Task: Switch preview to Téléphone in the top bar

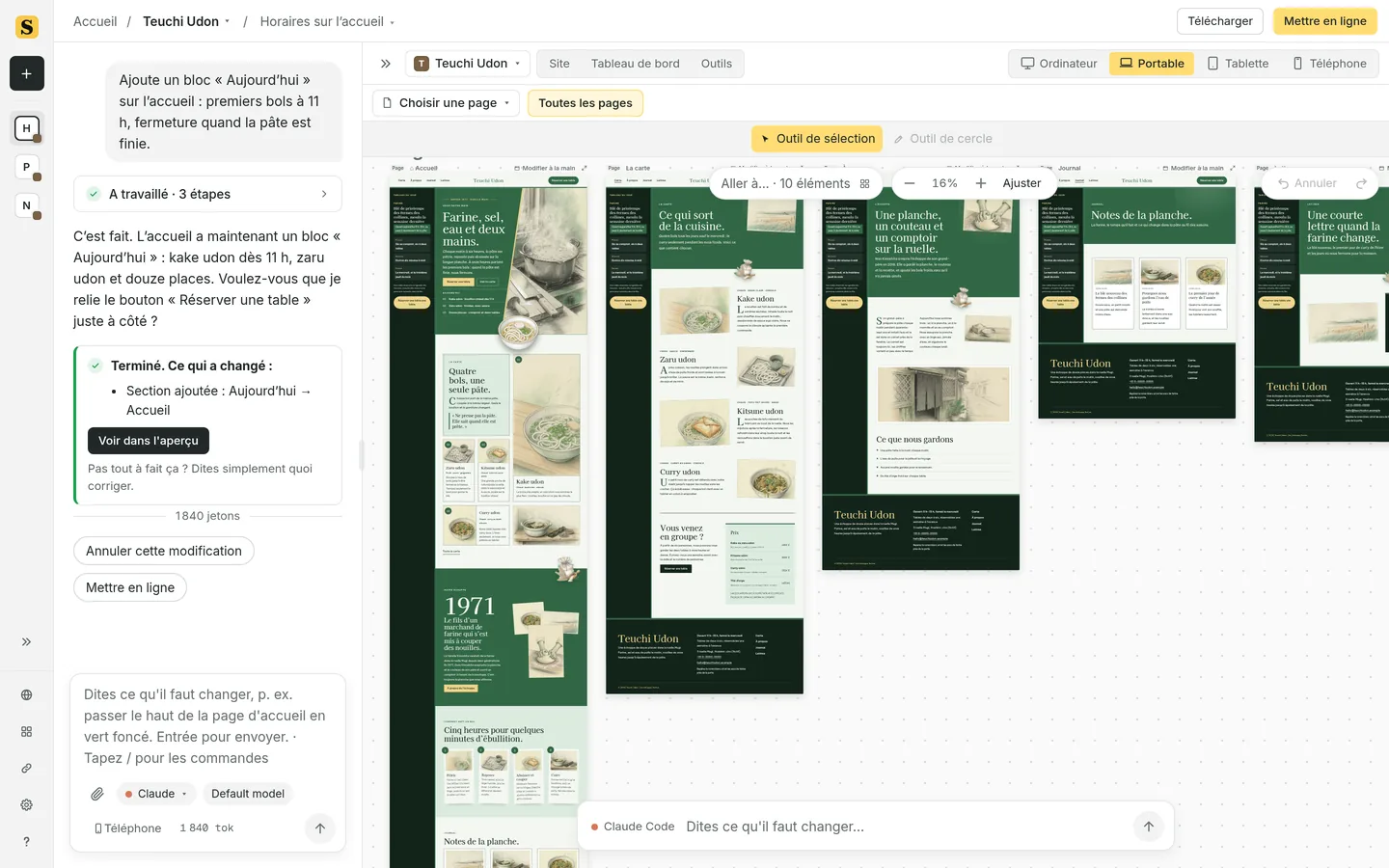Action: [1329, 64]
